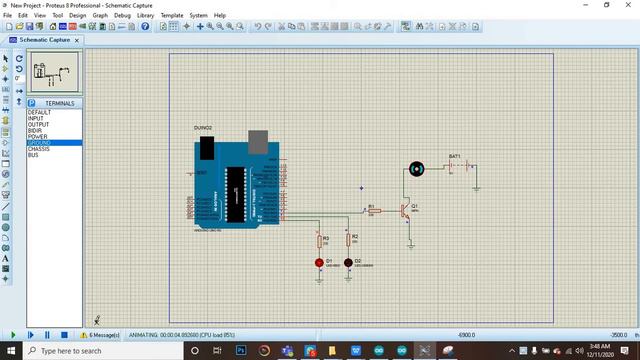Open the Edit menu
This screenshot has width=640, height=360.
pos(22,15)
